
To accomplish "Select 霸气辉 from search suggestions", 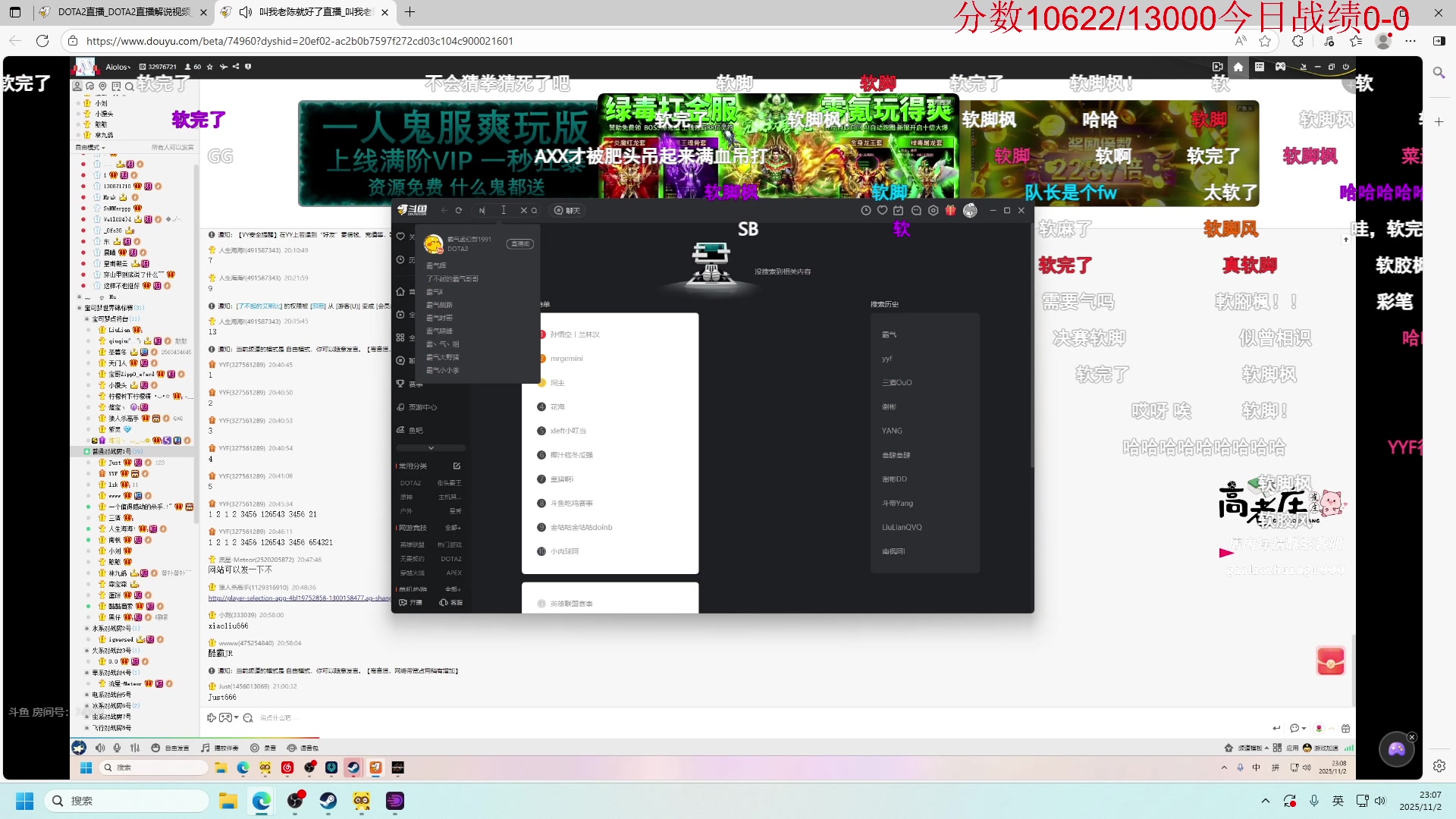I will click(x=437, y=265).
